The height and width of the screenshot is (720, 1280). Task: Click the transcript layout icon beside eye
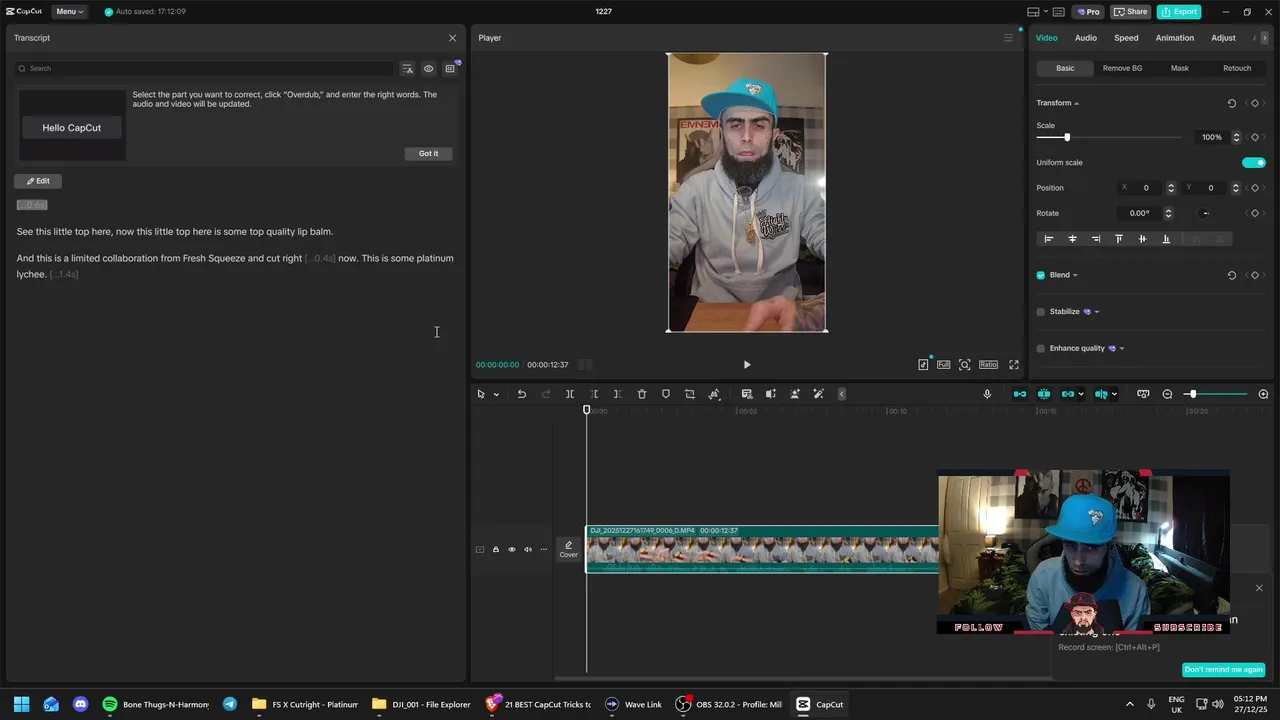450,69
